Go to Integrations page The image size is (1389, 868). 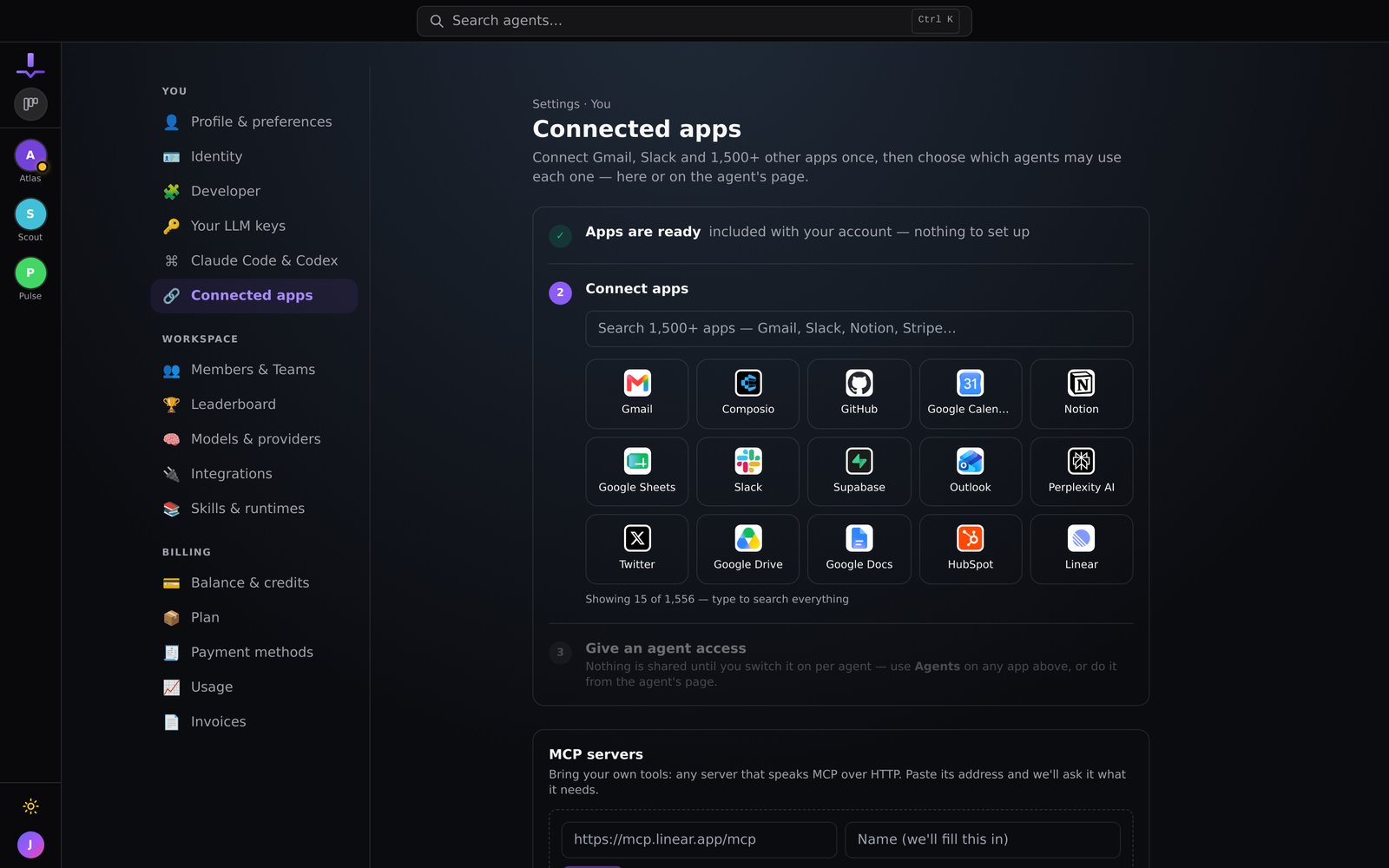[253, 475]
